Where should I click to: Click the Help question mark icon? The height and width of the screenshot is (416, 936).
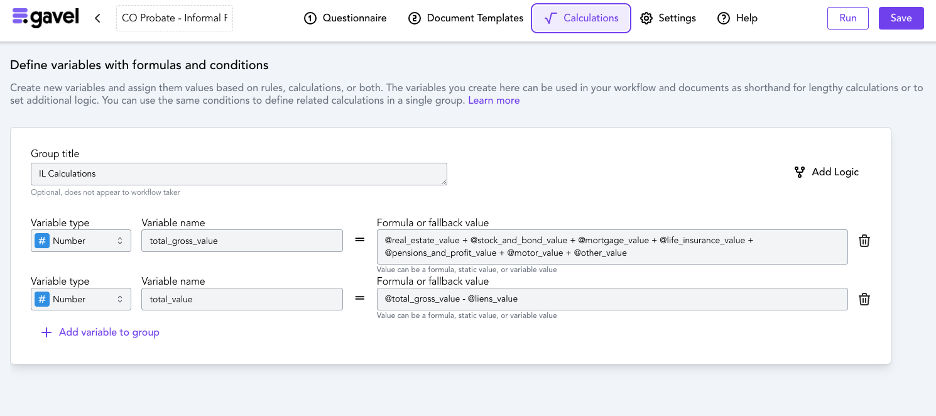point(723,18)
